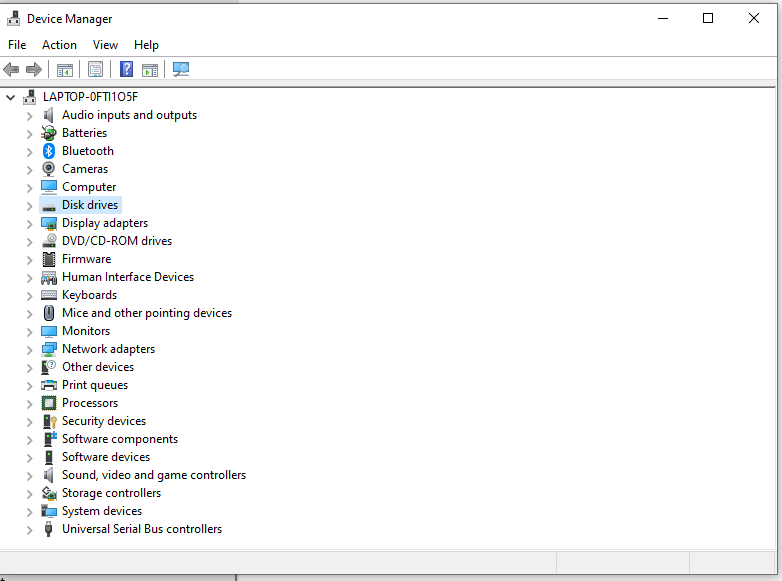Select the Computer tree item label

click(x=89, y=187)
